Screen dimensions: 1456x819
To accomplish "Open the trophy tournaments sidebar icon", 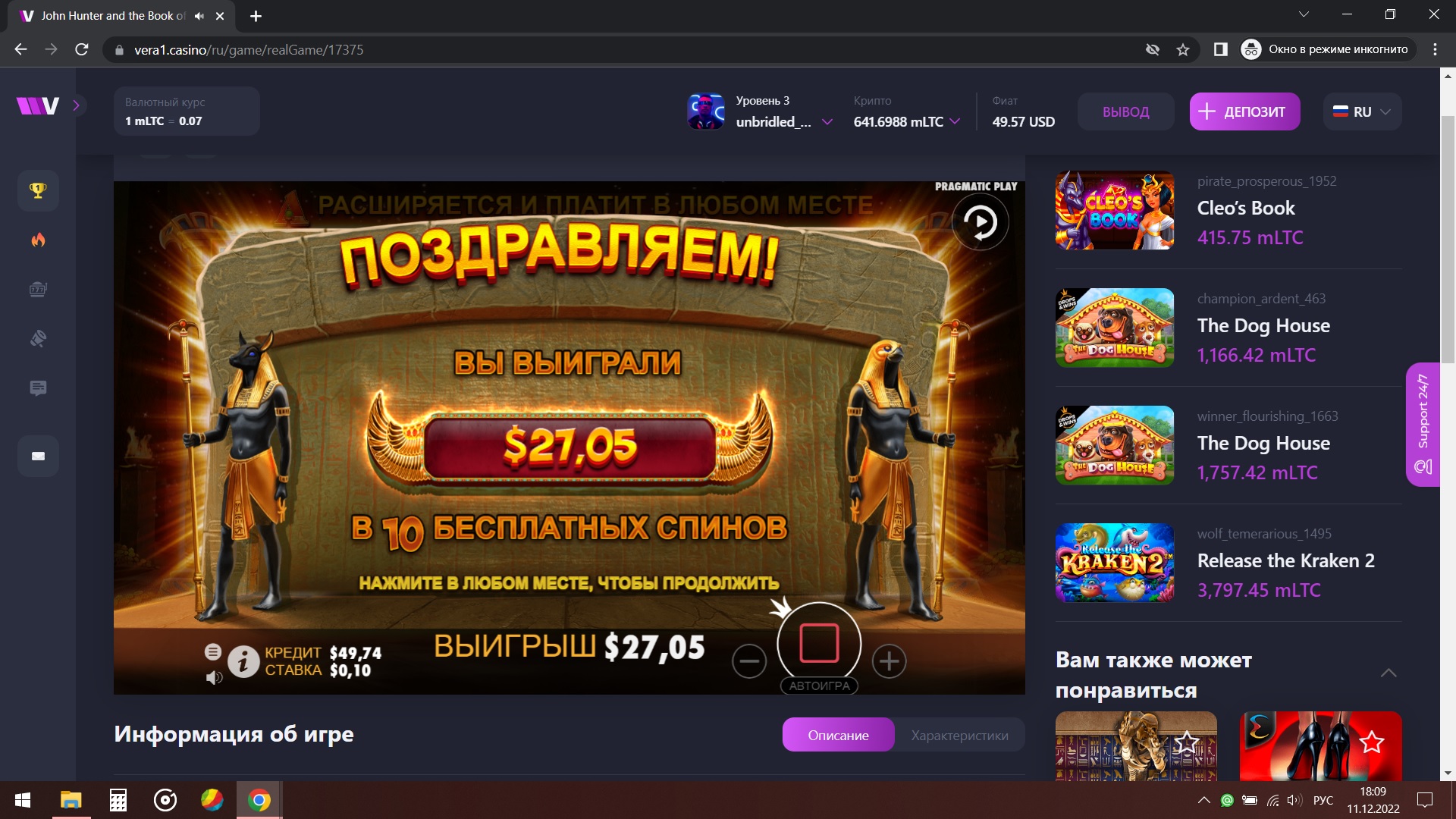I will coord(38,190).
